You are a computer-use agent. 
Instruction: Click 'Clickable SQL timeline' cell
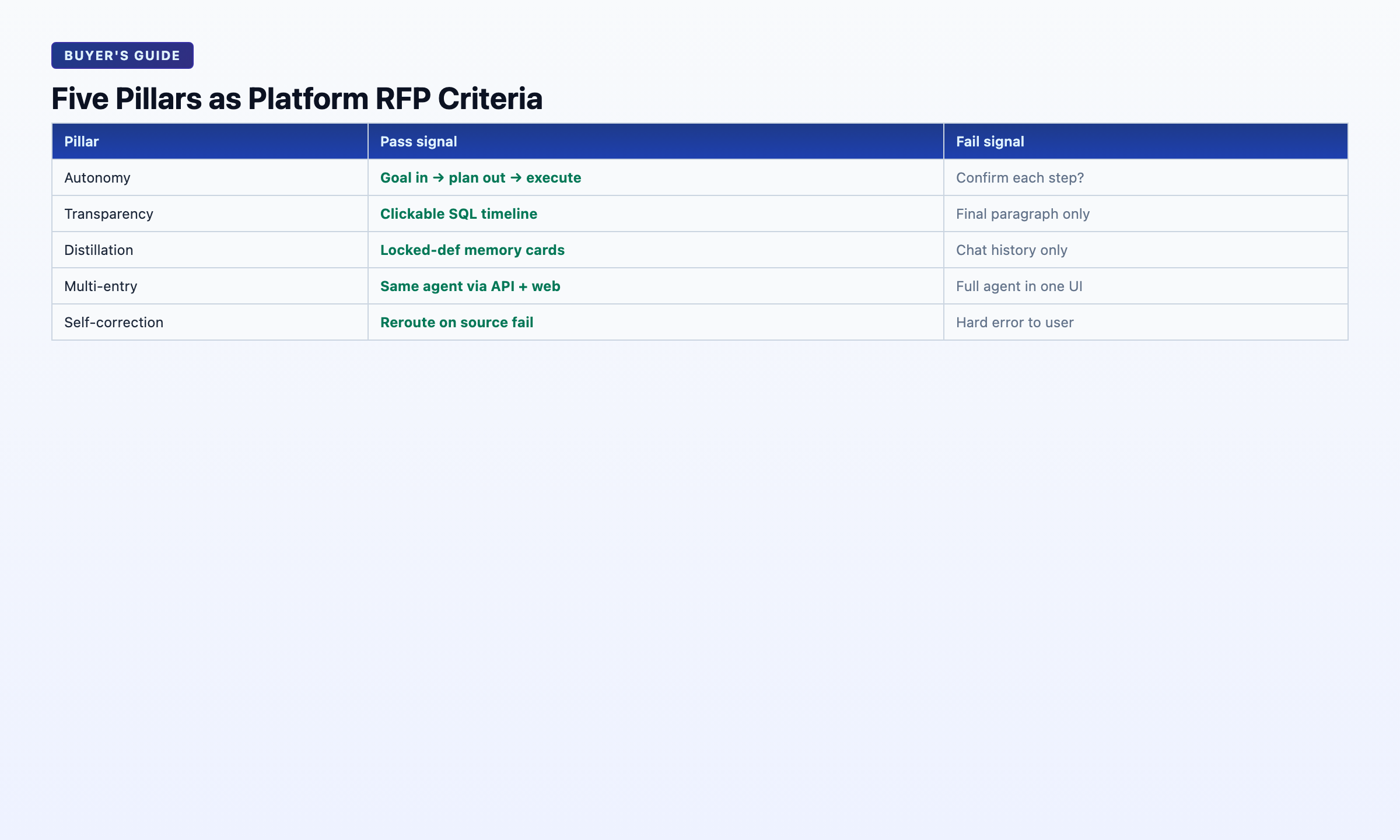pos(656,213)
